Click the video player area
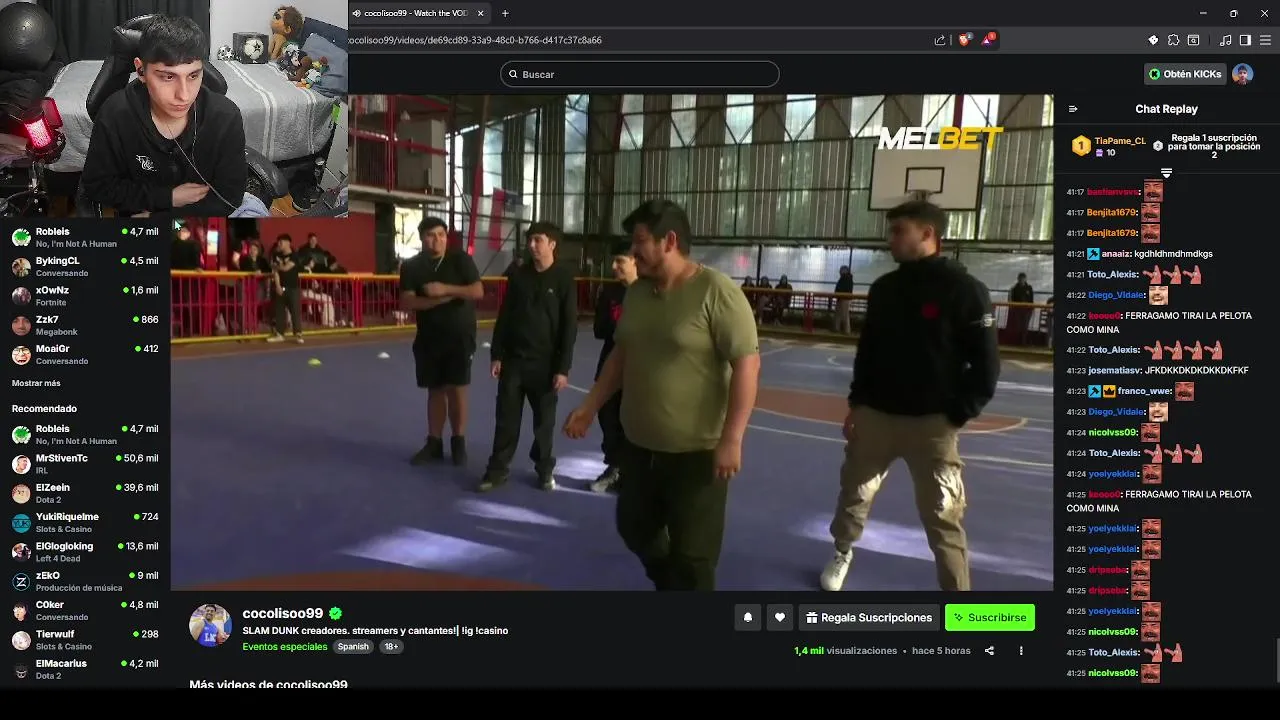This screenshot has height=720, width=1280. tap(612, 343)
